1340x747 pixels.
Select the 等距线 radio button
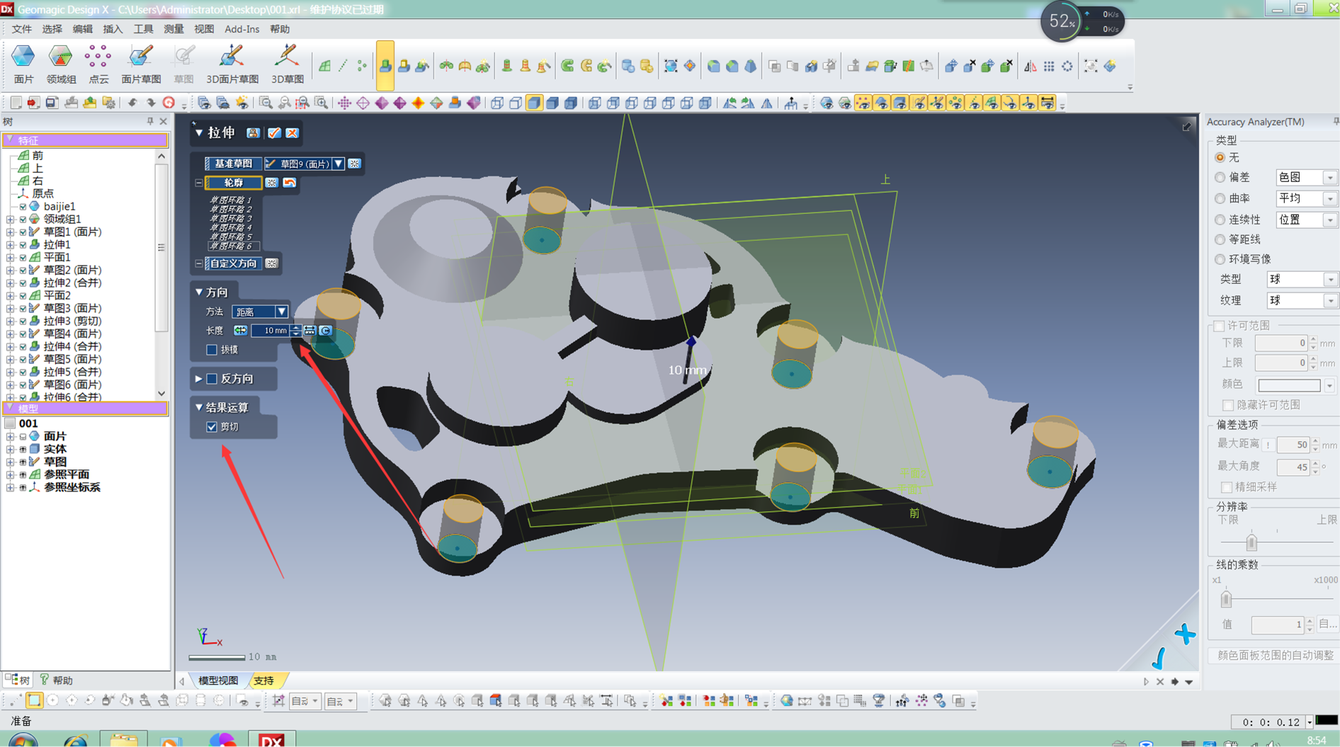[x=1220, y=239]
